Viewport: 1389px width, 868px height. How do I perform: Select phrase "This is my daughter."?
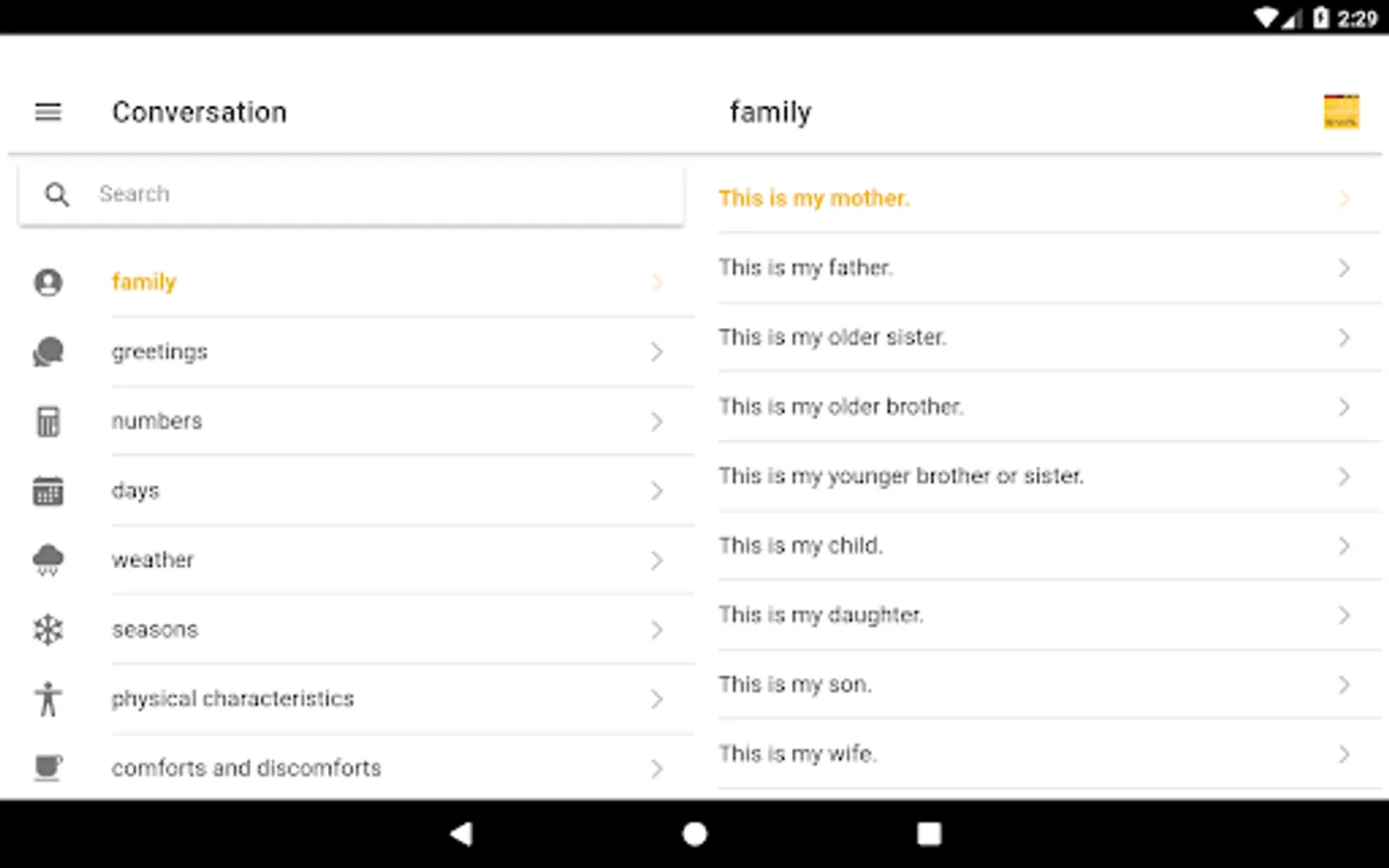[821, 615]
